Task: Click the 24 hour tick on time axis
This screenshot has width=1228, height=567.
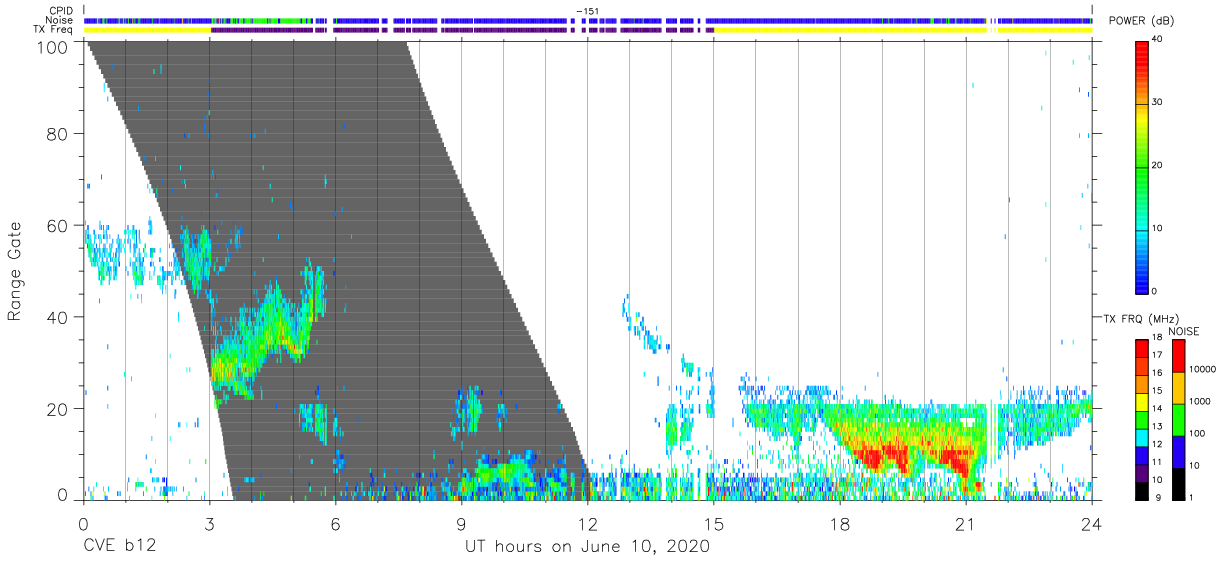Action: (1092, 523)
